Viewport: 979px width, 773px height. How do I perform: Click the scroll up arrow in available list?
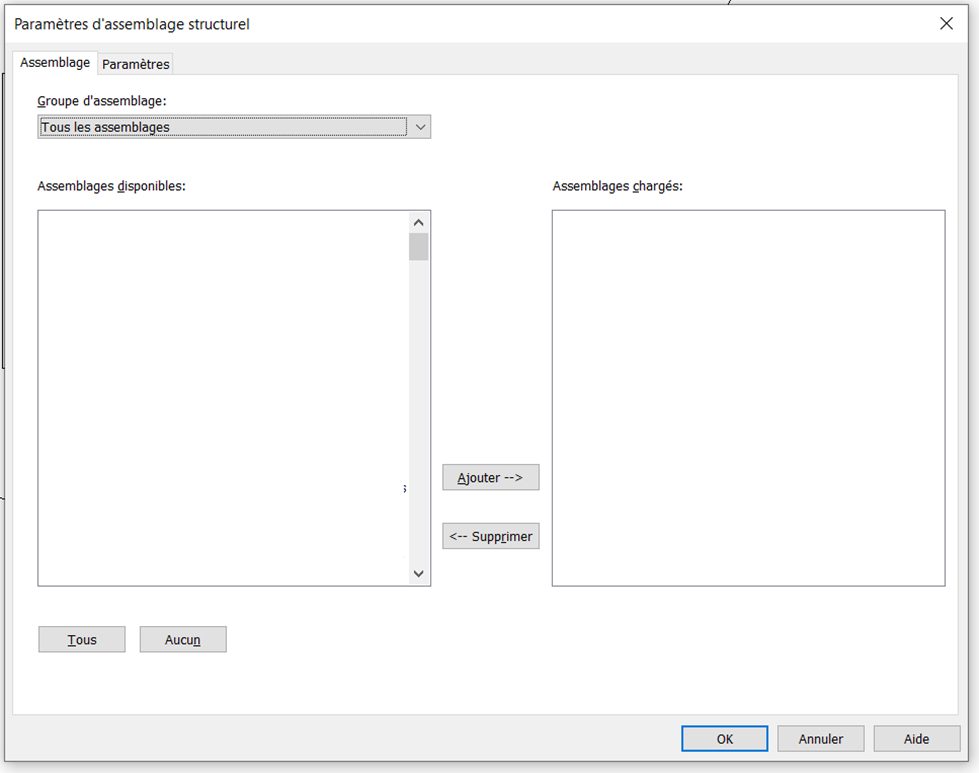click(419, 222)
